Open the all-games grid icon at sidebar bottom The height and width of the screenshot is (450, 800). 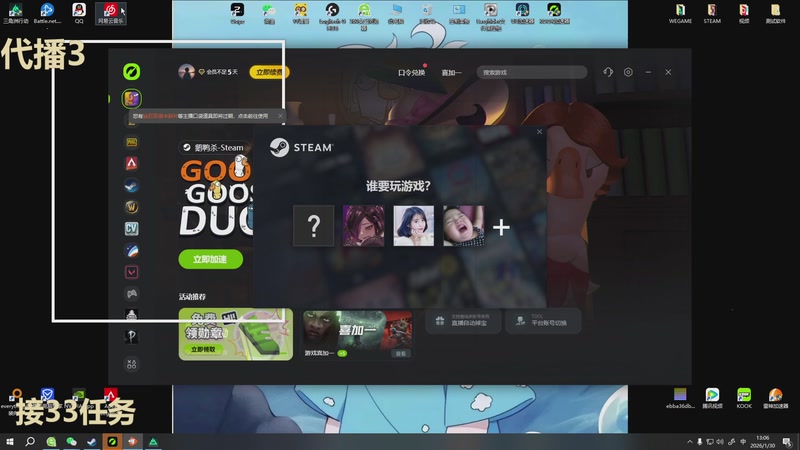pyautogui.click(x=132, y=364)
